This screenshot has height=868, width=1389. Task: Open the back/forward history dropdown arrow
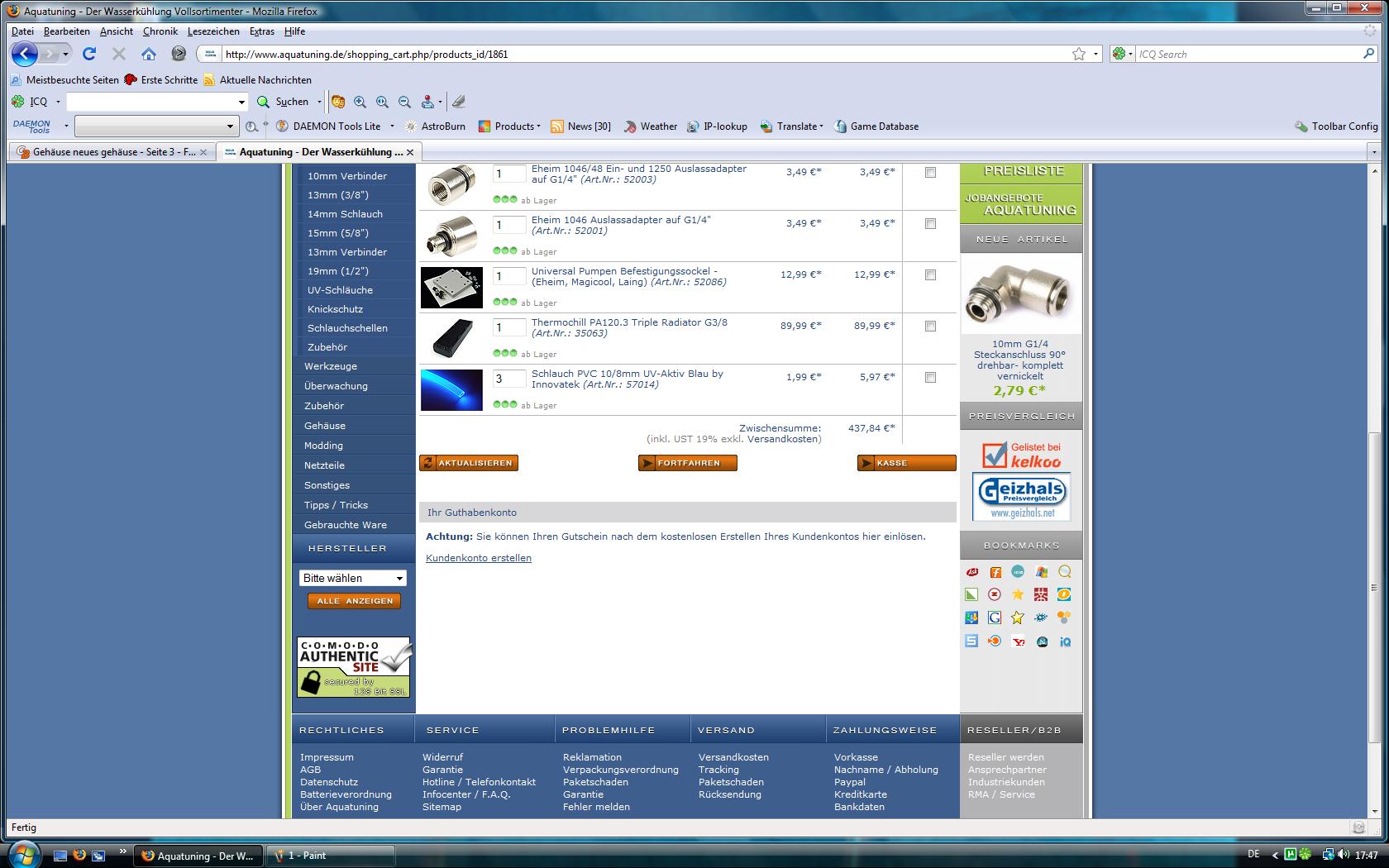click(x=65, y=55)
